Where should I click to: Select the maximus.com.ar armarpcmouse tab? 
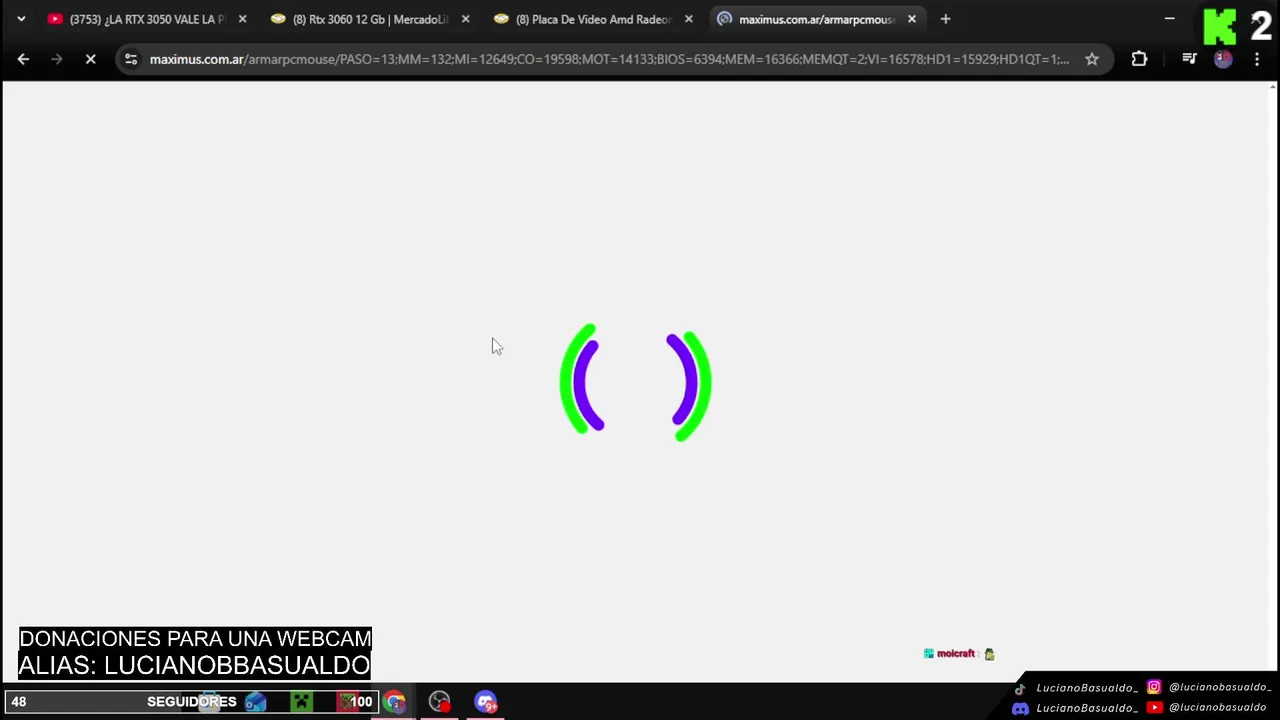point(816,19)
